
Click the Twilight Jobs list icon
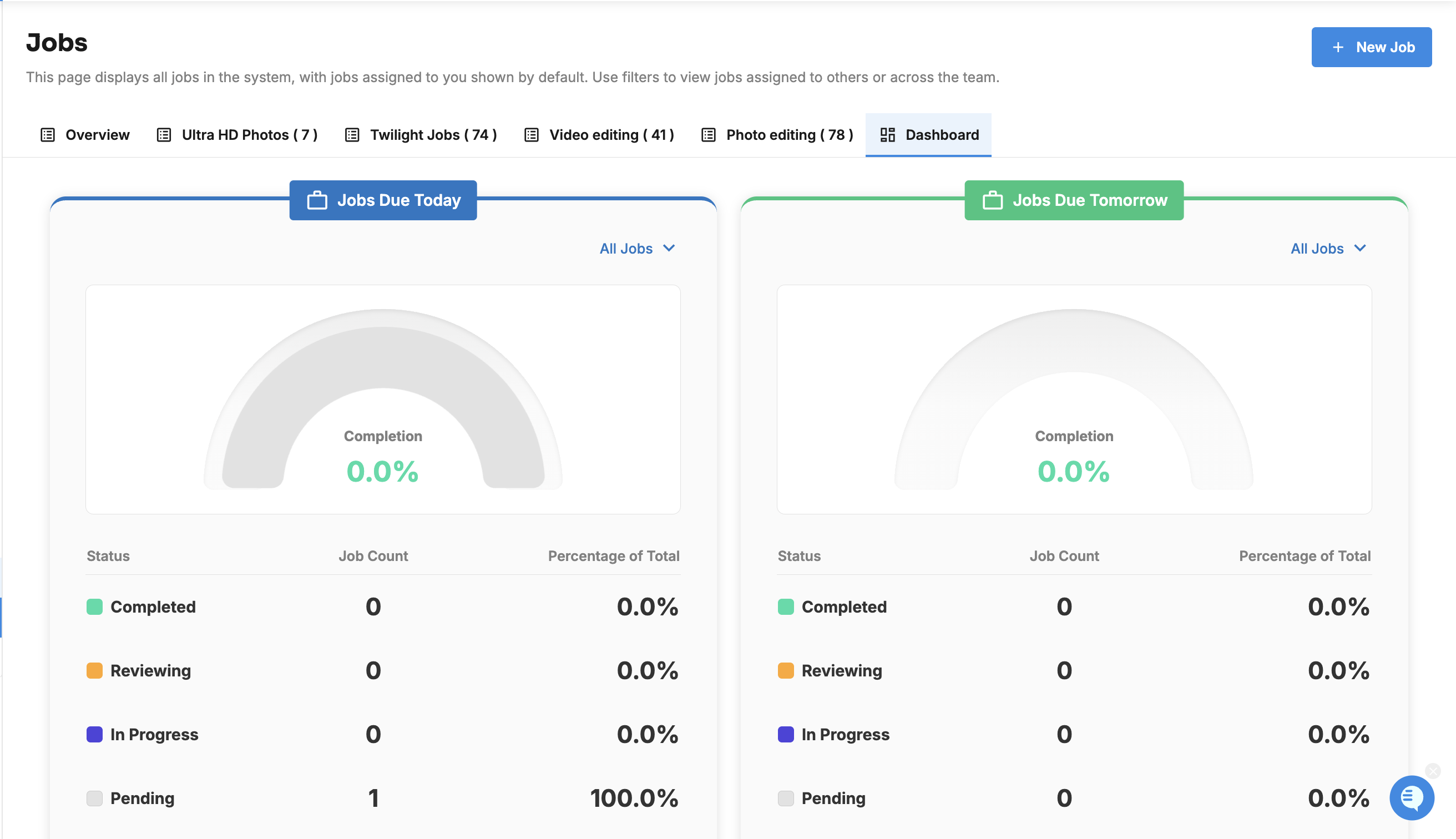click(x=352, y=135)
